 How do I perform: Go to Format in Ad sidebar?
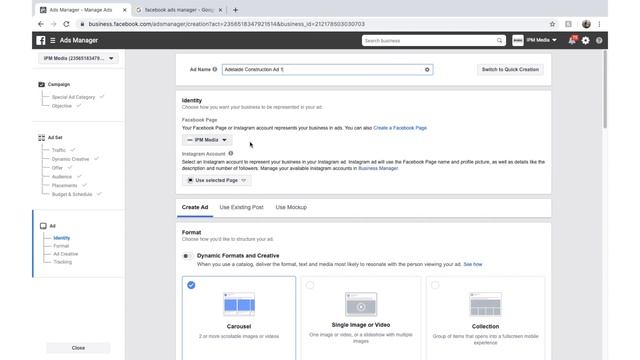tap(61, 246)
